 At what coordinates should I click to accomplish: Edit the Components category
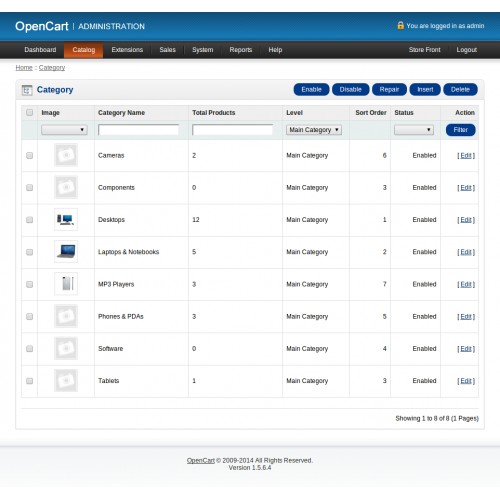[x=466, y=188]
